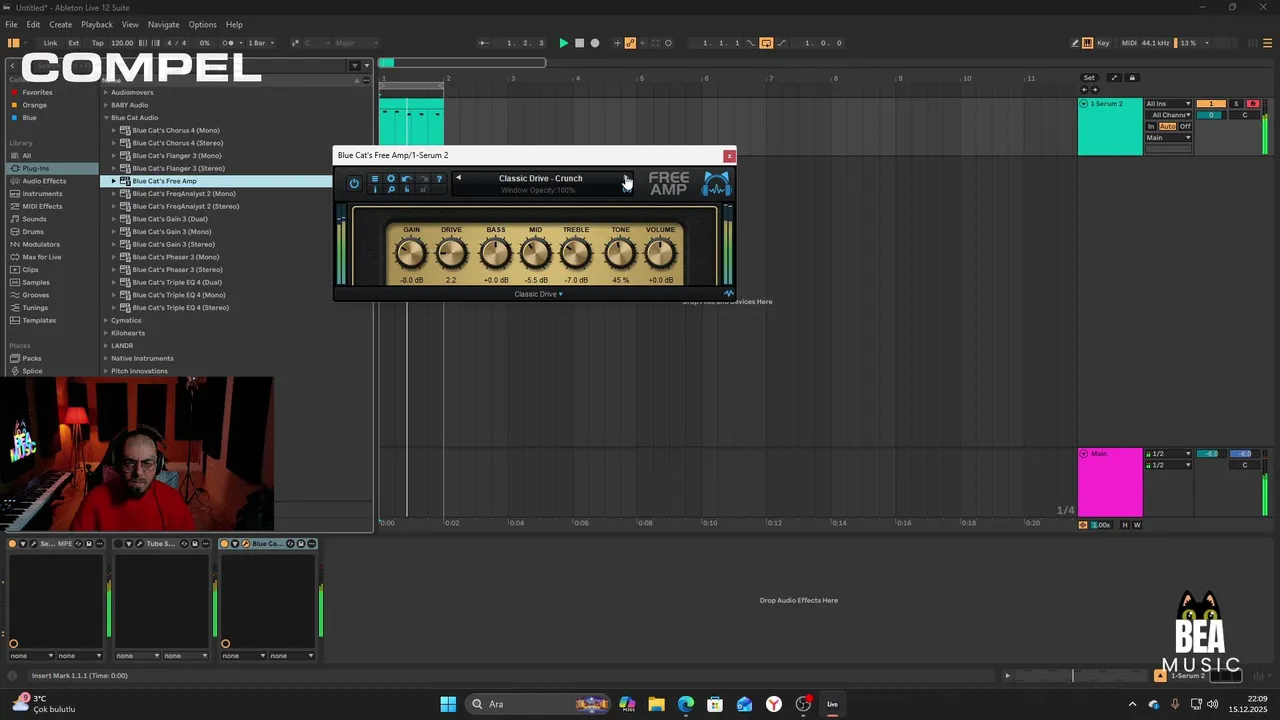Expand the Native Instruments folder
This screenshot has height=720, width=1280.
tap(106, 358)
